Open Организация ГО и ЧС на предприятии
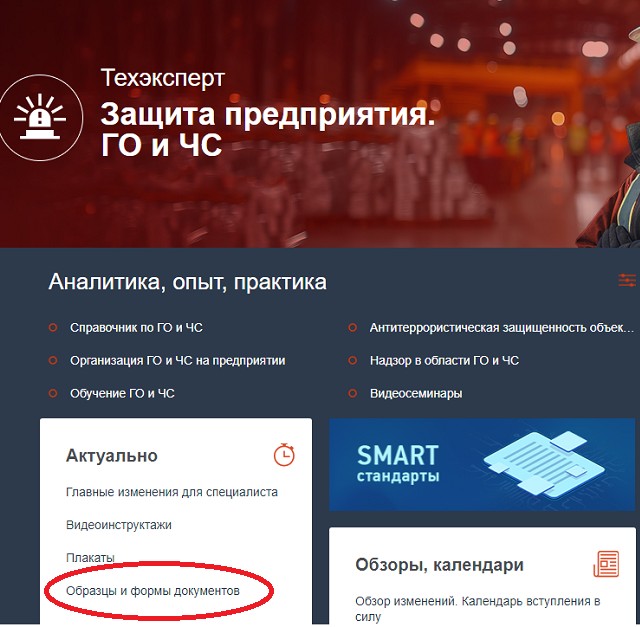 (178, 361)
